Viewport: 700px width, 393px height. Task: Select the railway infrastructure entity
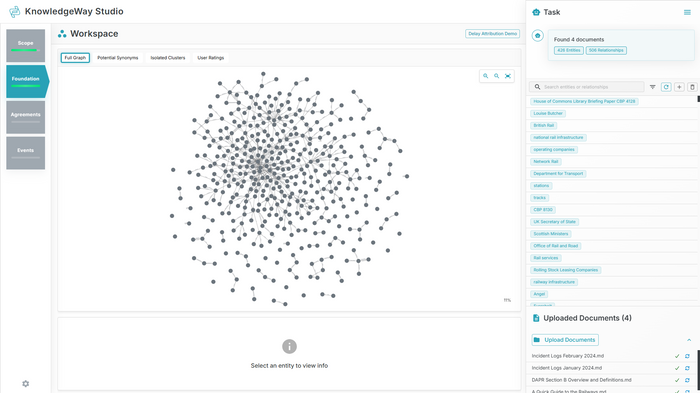pyautogui.click(x=554, y=282)
